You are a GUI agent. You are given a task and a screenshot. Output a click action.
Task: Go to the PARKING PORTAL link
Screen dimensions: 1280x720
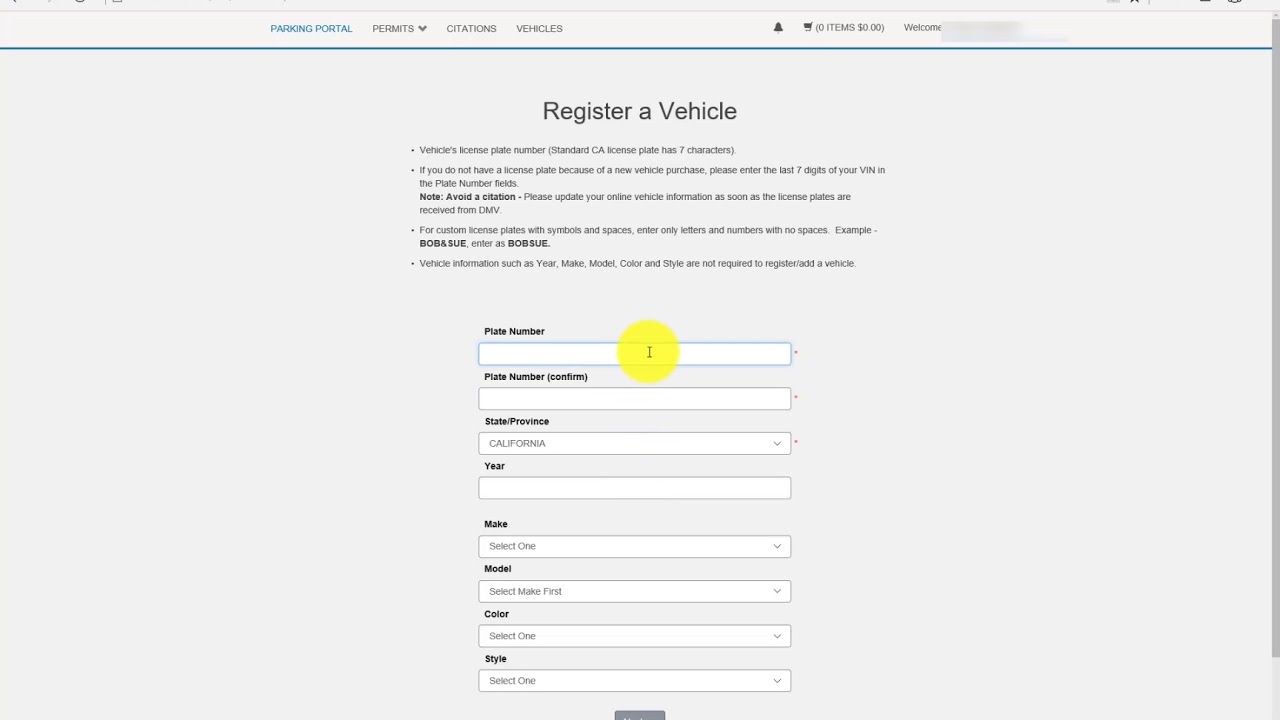(x=311, y=28)
